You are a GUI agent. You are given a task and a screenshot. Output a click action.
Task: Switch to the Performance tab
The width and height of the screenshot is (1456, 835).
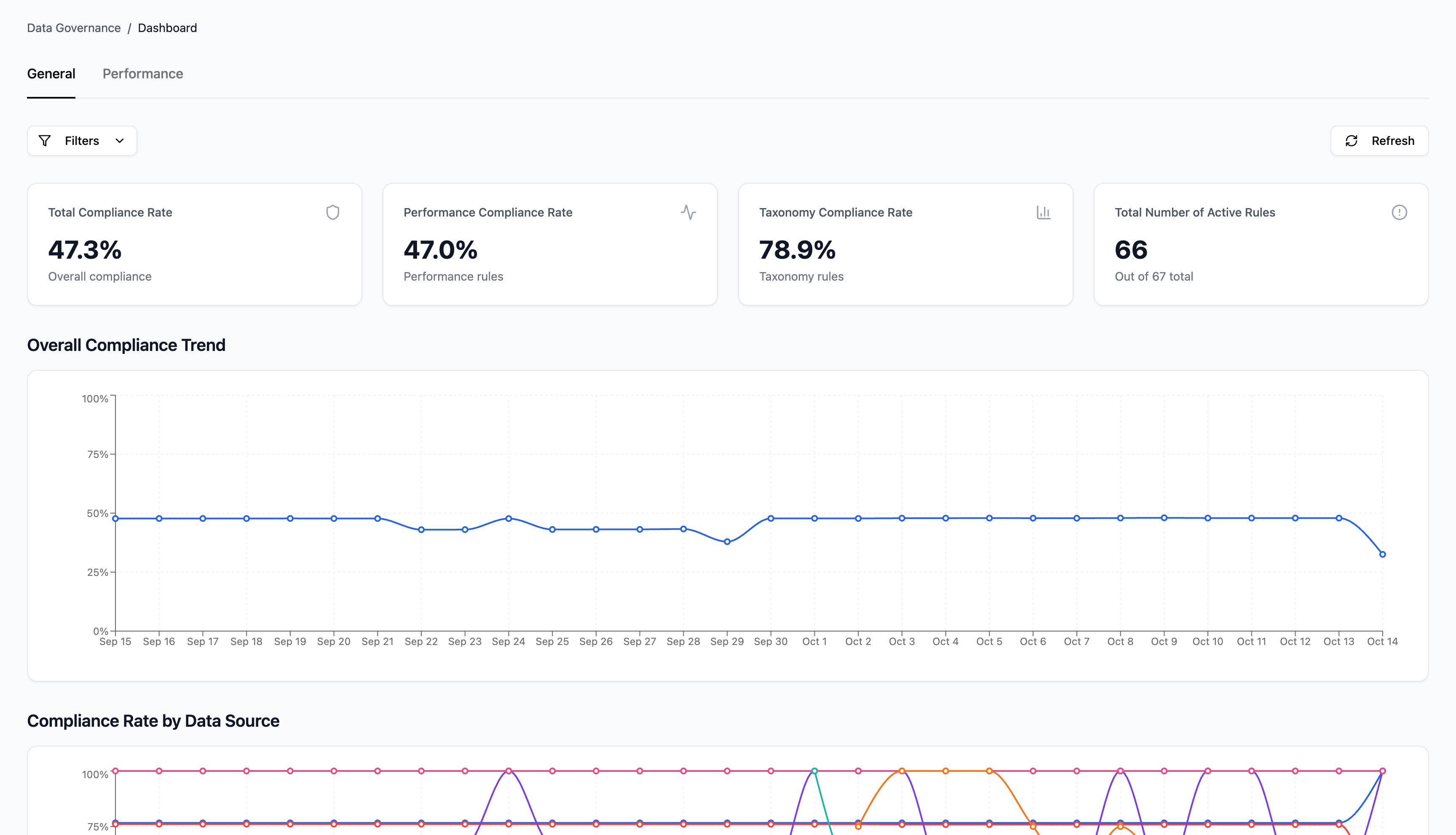[x=143, y=73]
